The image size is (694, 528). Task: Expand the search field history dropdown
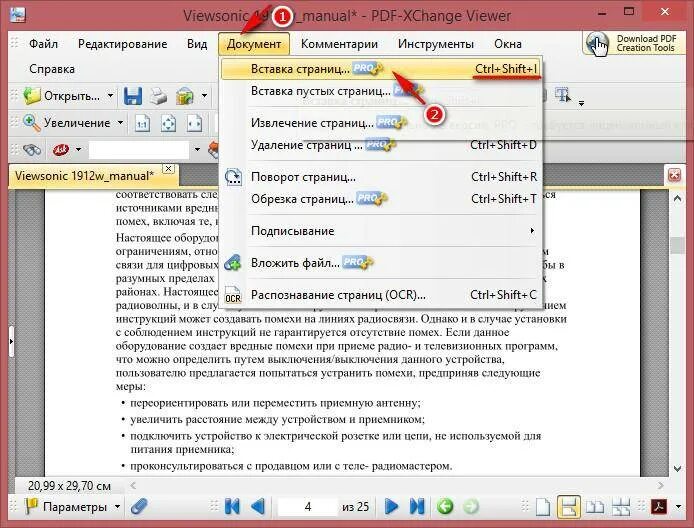[197, 150]
